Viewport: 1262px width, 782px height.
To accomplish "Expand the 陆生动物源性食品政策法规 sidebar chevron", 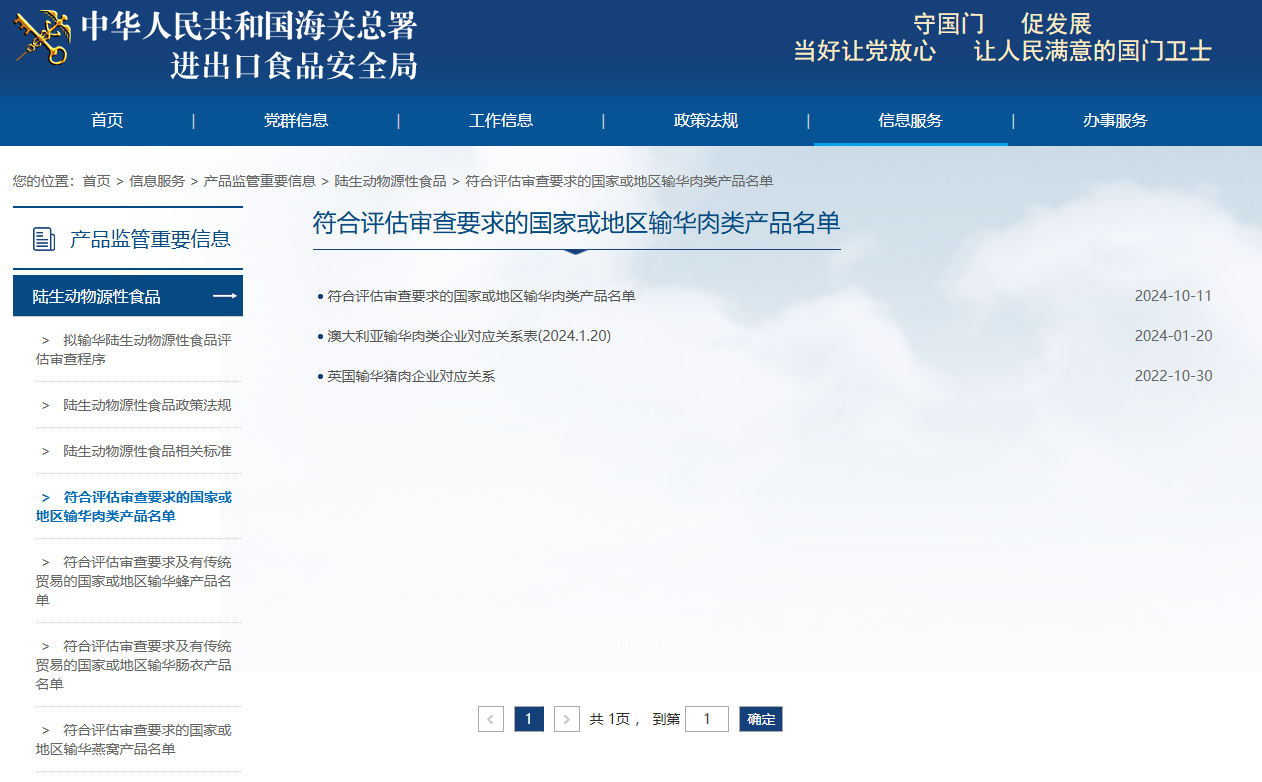I will pos(46,405).
